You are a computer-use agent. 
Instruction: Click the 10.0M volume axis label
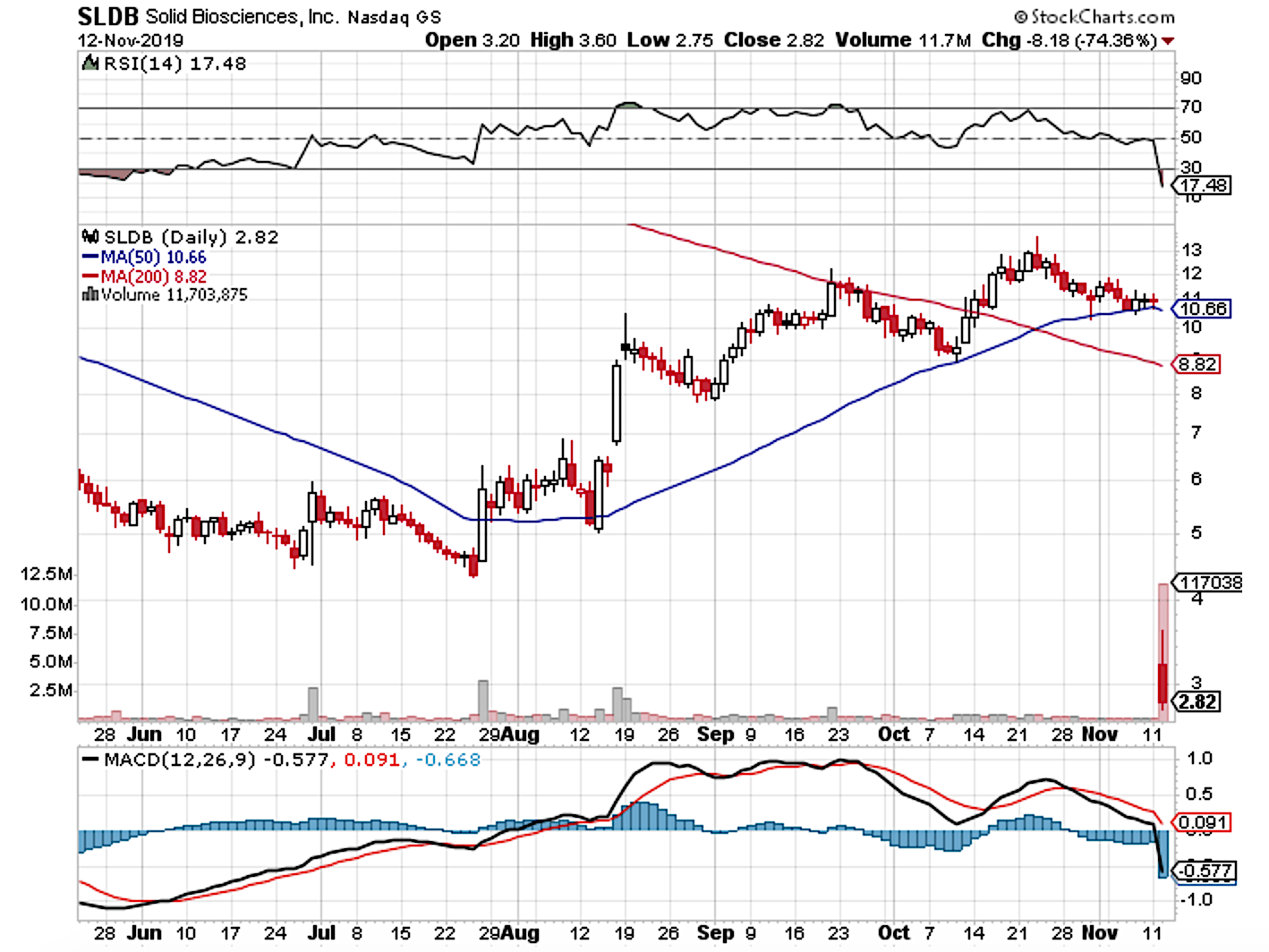(47, 604)
